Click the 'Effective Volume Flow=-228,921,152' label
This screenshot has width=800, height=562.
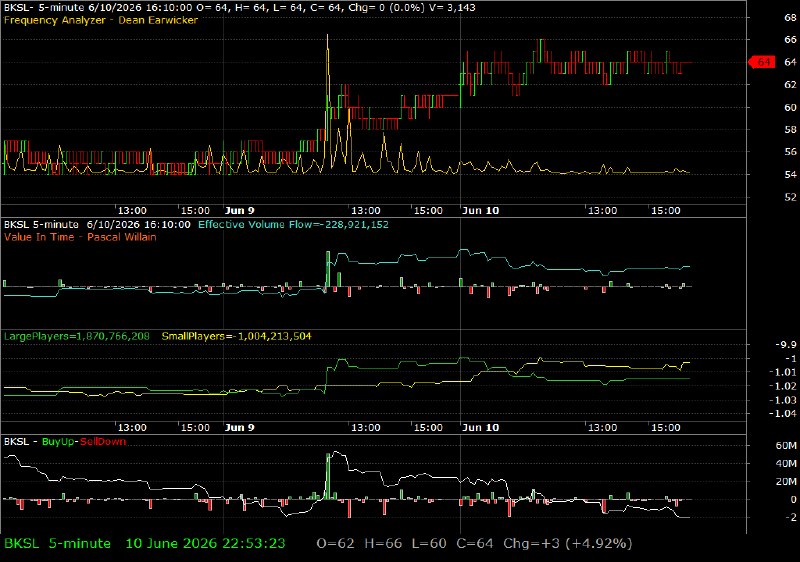tap(293, 224)
